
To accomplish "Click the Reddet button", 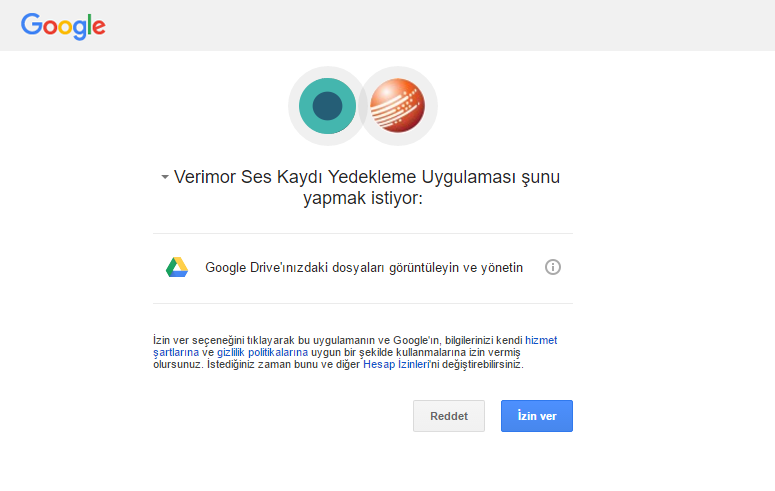I will tap(449, 416).
